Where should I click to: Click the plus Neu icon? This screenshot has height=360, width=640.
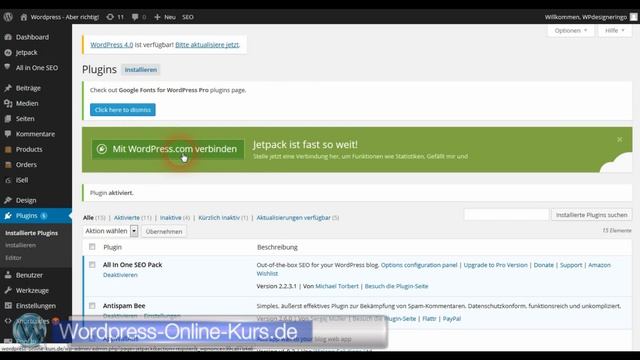(158, 17)
